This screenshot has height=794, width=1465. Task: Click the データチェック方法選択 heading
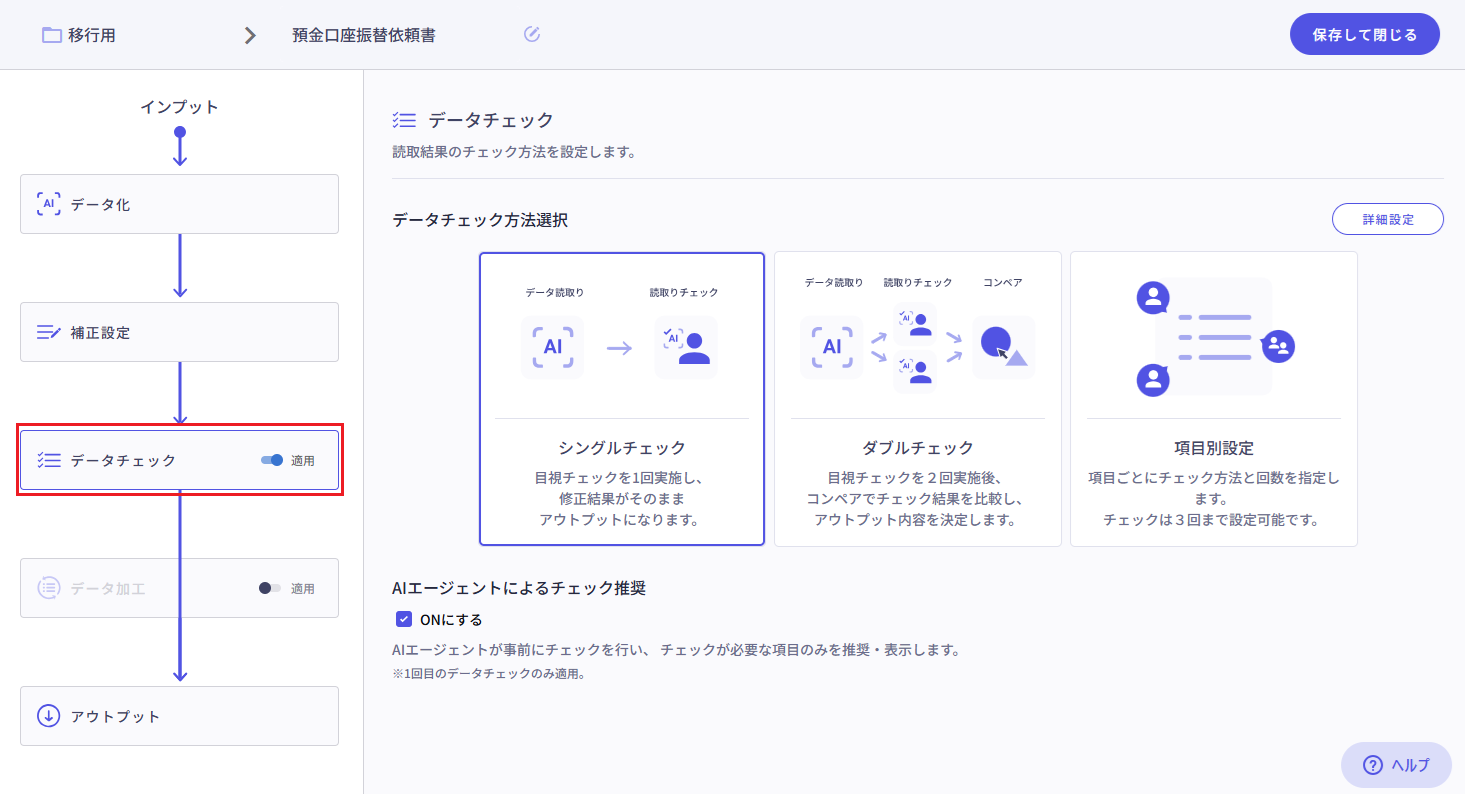(480, 220)
